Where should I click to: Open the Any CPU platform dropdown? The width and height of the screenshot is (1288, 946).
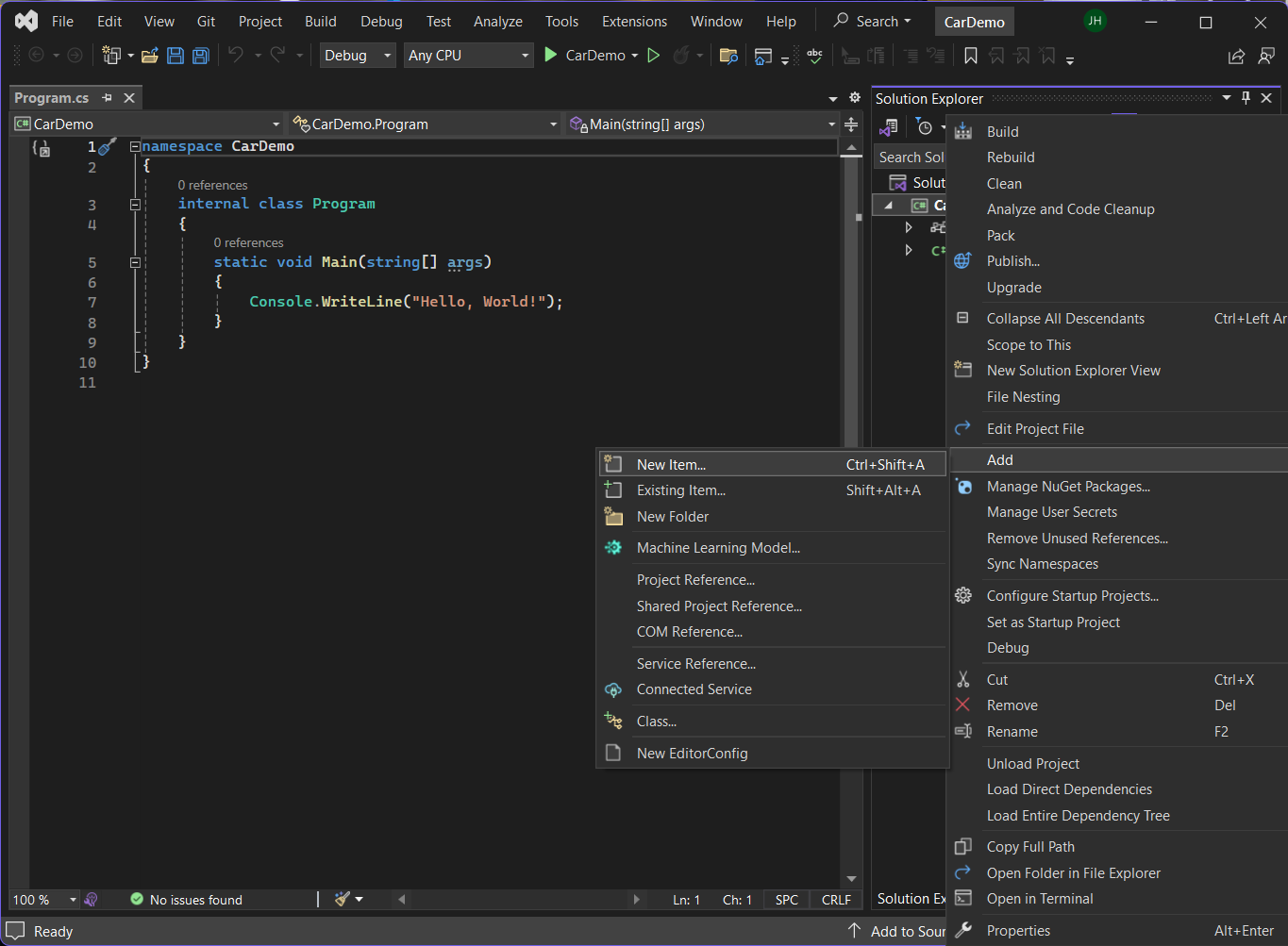(x=469, y=56)
